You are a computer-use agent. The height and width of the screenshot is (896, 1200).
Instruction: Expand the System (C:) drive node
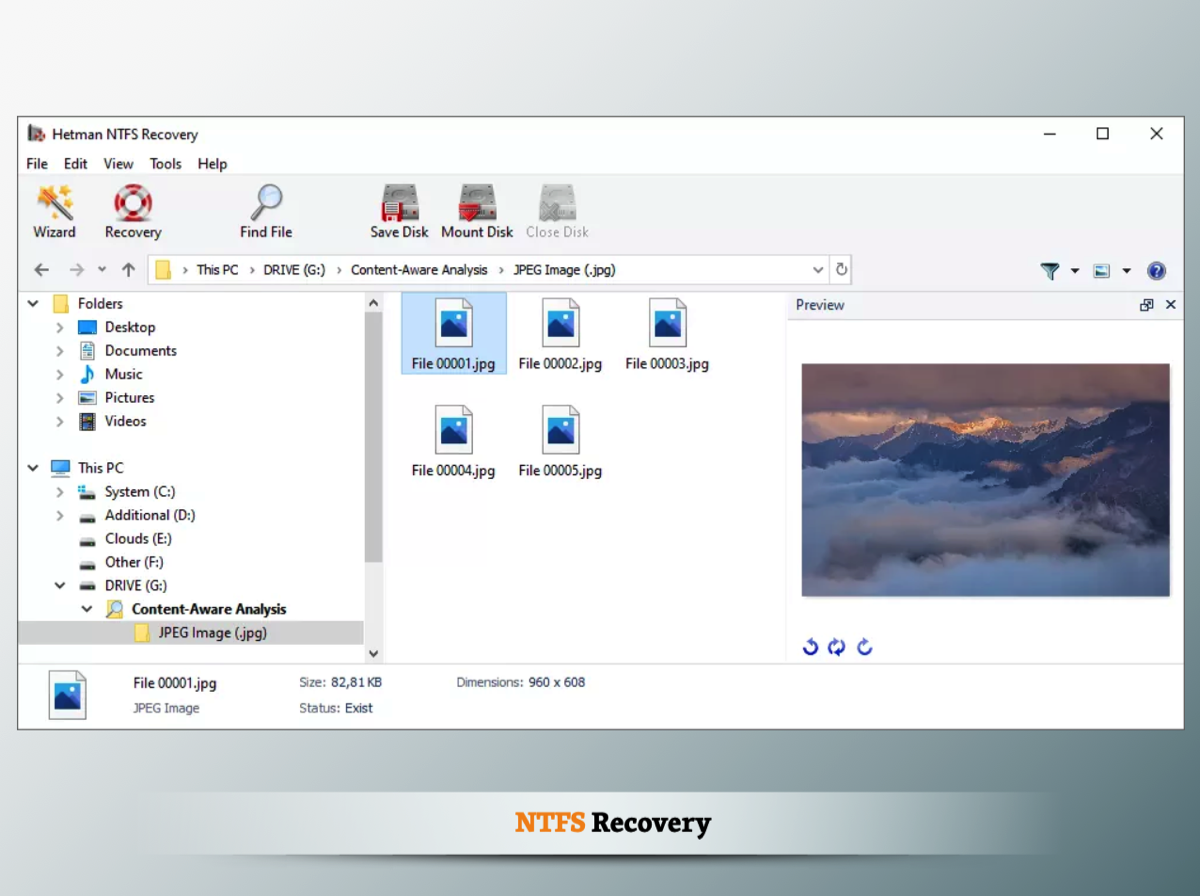pyautogui.click(x=60, y=492)
